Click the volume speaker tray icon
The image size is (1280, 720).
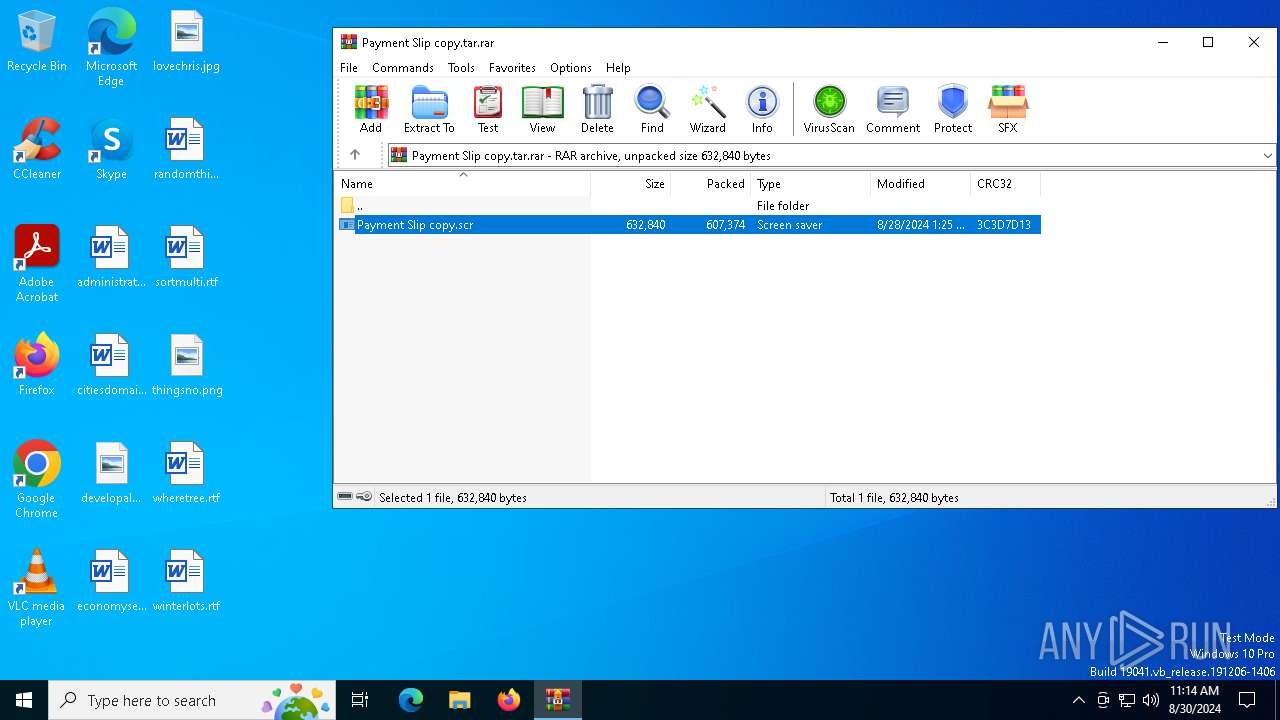pos(1151,700)
